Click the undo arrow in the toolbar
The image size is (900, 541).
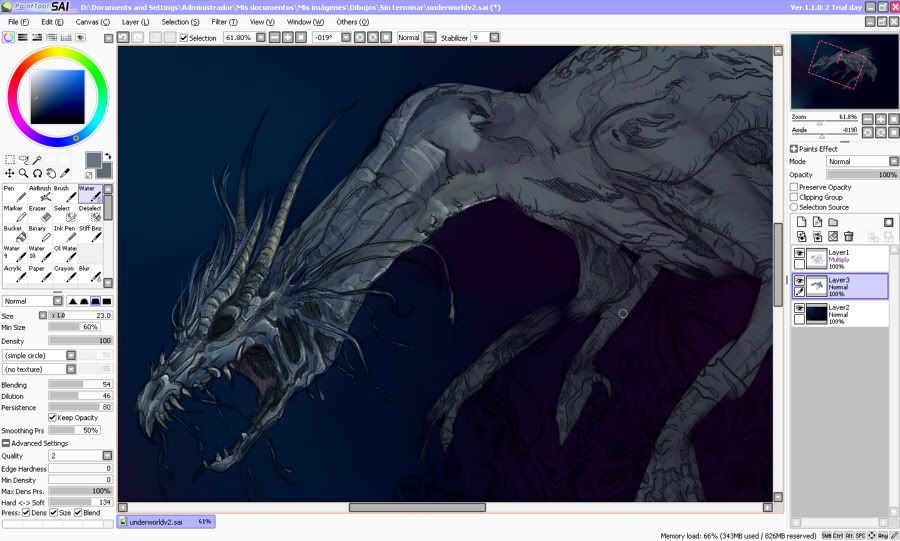(x=123, y=37)
